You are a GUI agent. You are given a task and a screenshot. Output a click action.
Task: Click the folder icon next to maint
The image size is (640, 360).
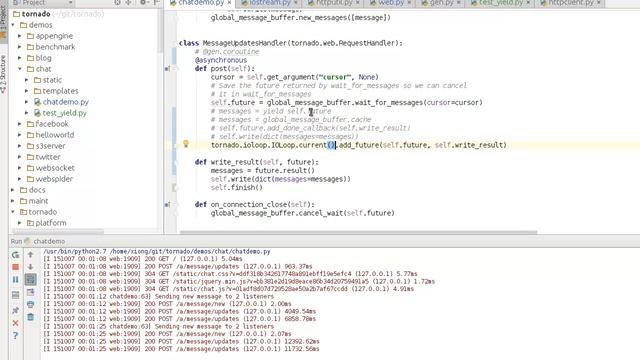[23, 201]
